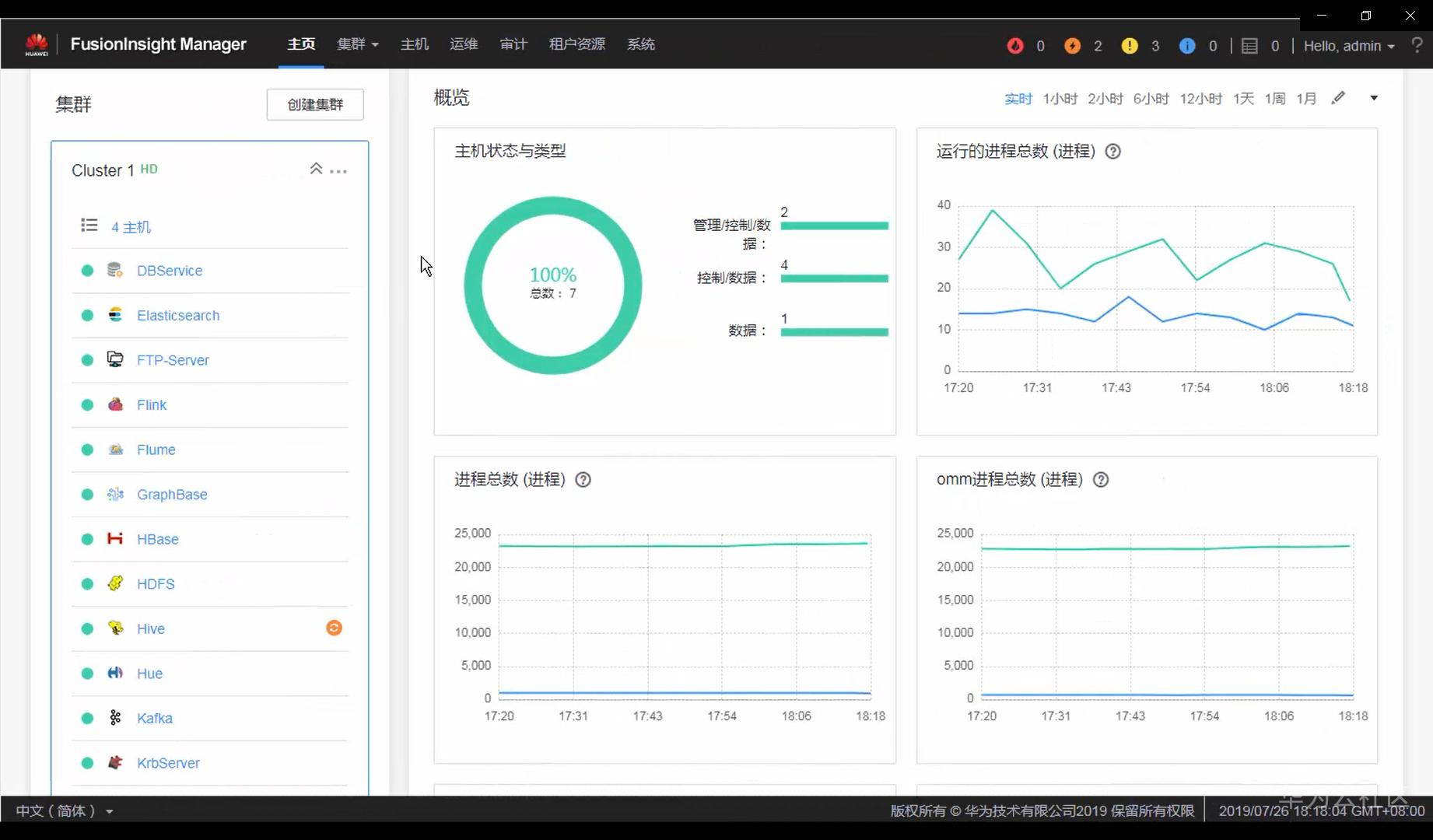
Task: Click the orange sync icon on Hive row
Action: 334,628
